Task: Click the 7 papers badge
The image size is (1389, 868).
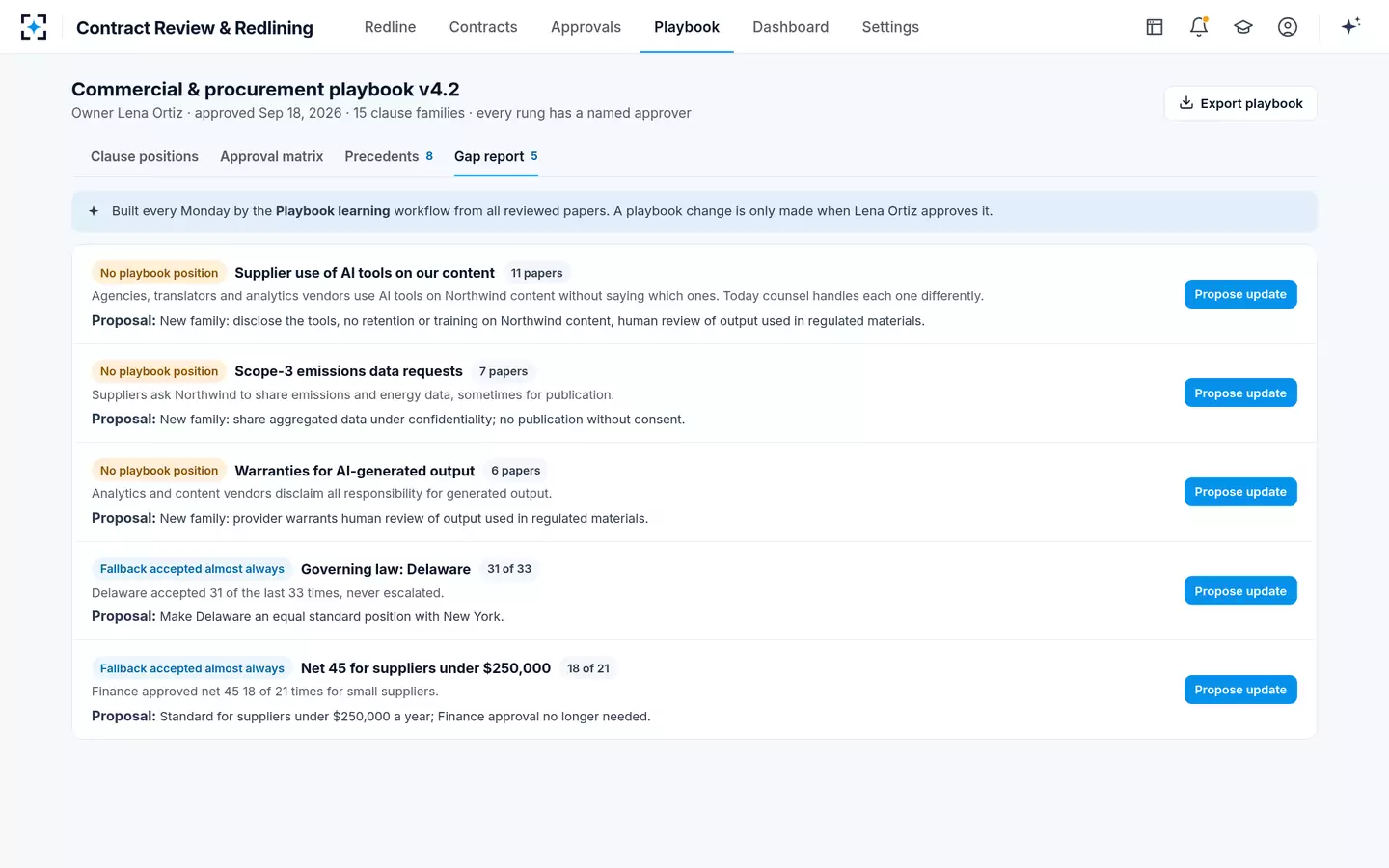Action: point(504,371)
